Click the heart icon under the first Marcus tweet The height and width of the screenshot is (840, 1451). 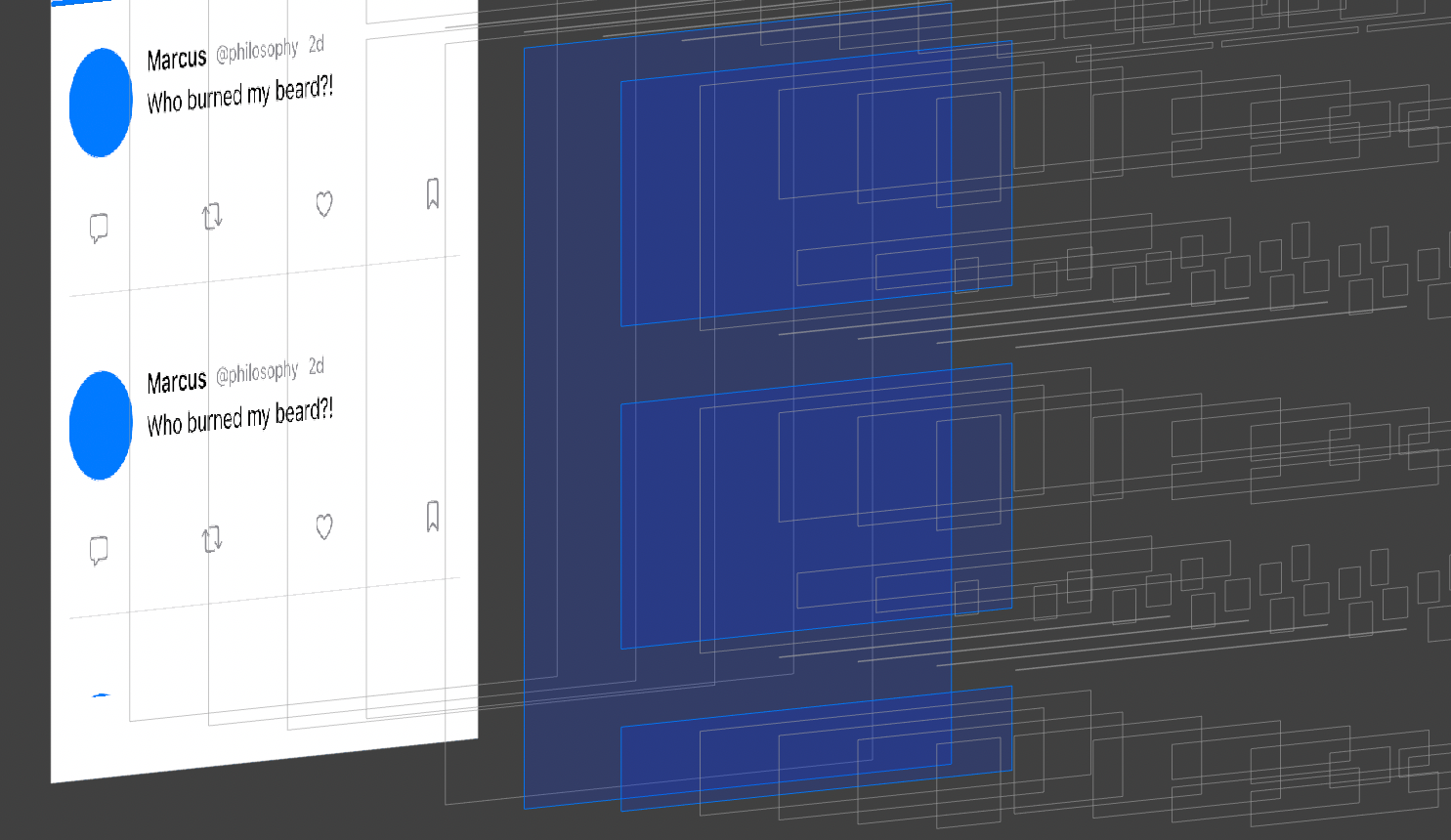click(x=324, y=203)
